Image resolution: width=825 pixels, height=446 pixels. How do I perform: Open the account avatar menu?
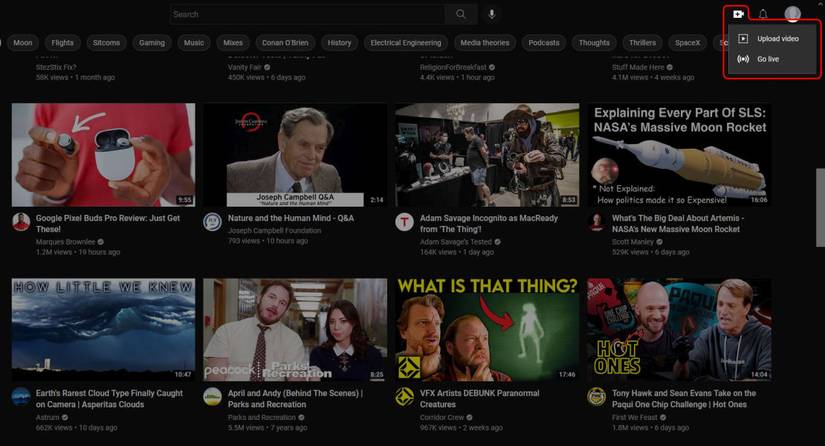click(x=792, y=14)
